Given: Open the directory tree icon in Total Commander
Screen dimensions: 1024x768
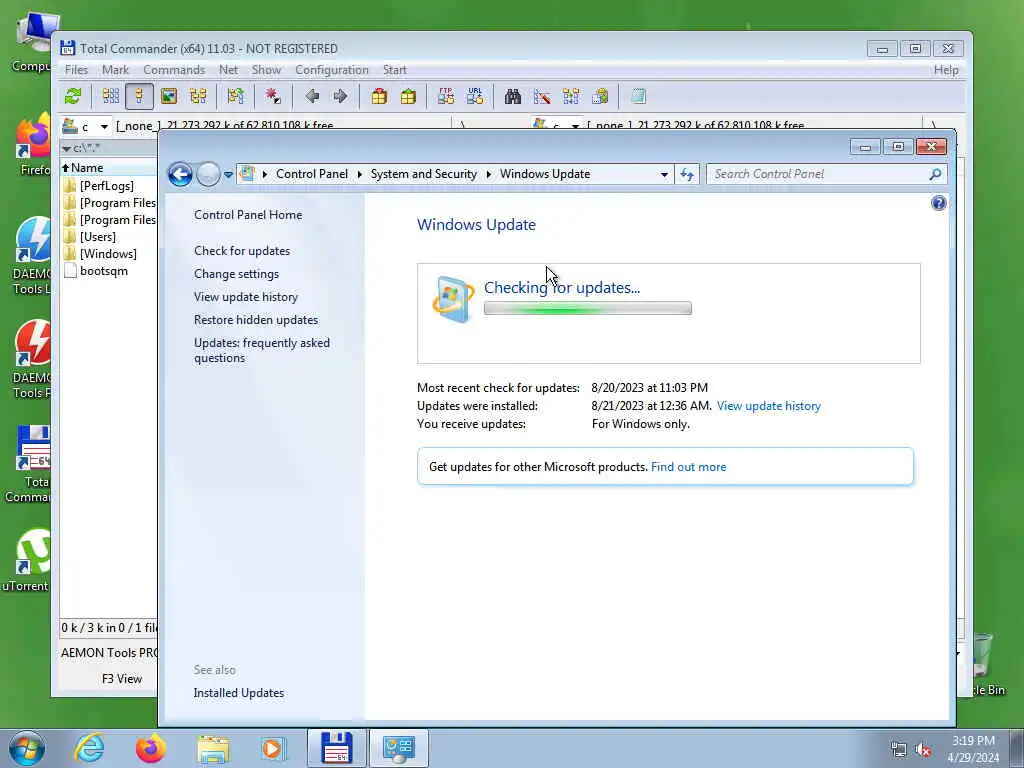Looking at the screenshot, I should 198,97.
